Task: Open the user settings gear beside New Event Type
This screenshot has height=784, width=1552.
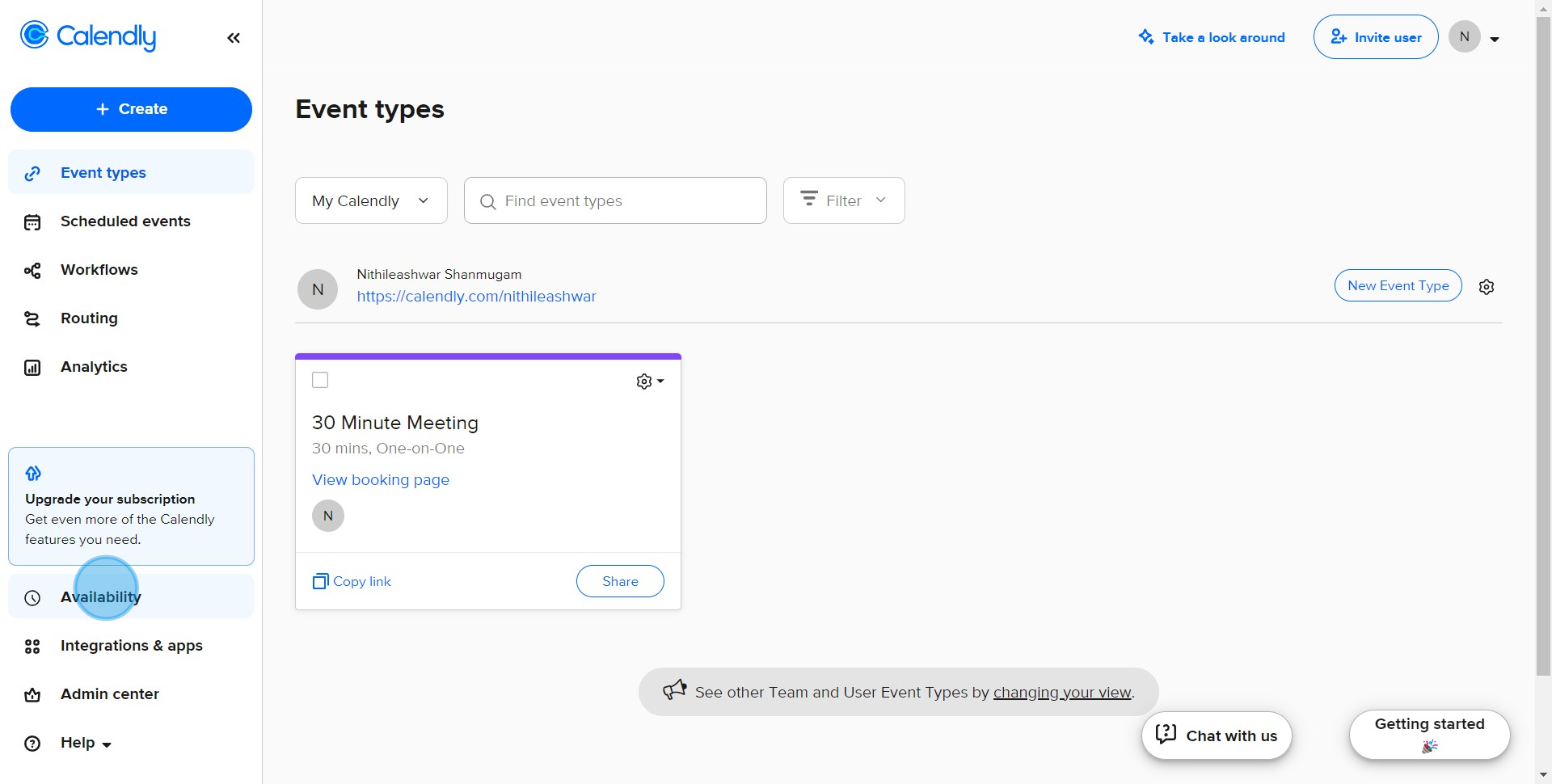Action: pyautogui.click(x=1487, y=287)
